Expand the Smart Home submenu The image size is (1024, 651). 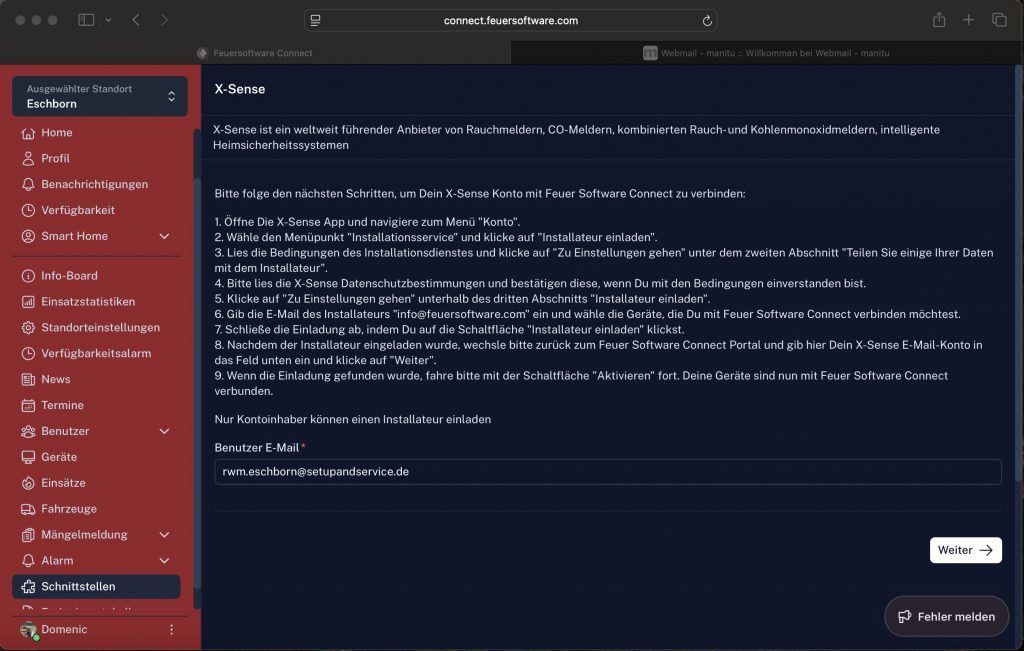(164, 237)
